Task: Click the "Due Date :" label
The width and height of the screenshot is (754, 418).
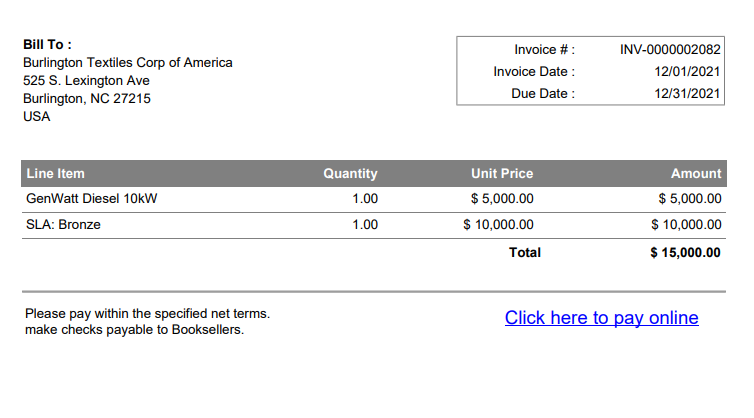Action: [x=543, y=94]
